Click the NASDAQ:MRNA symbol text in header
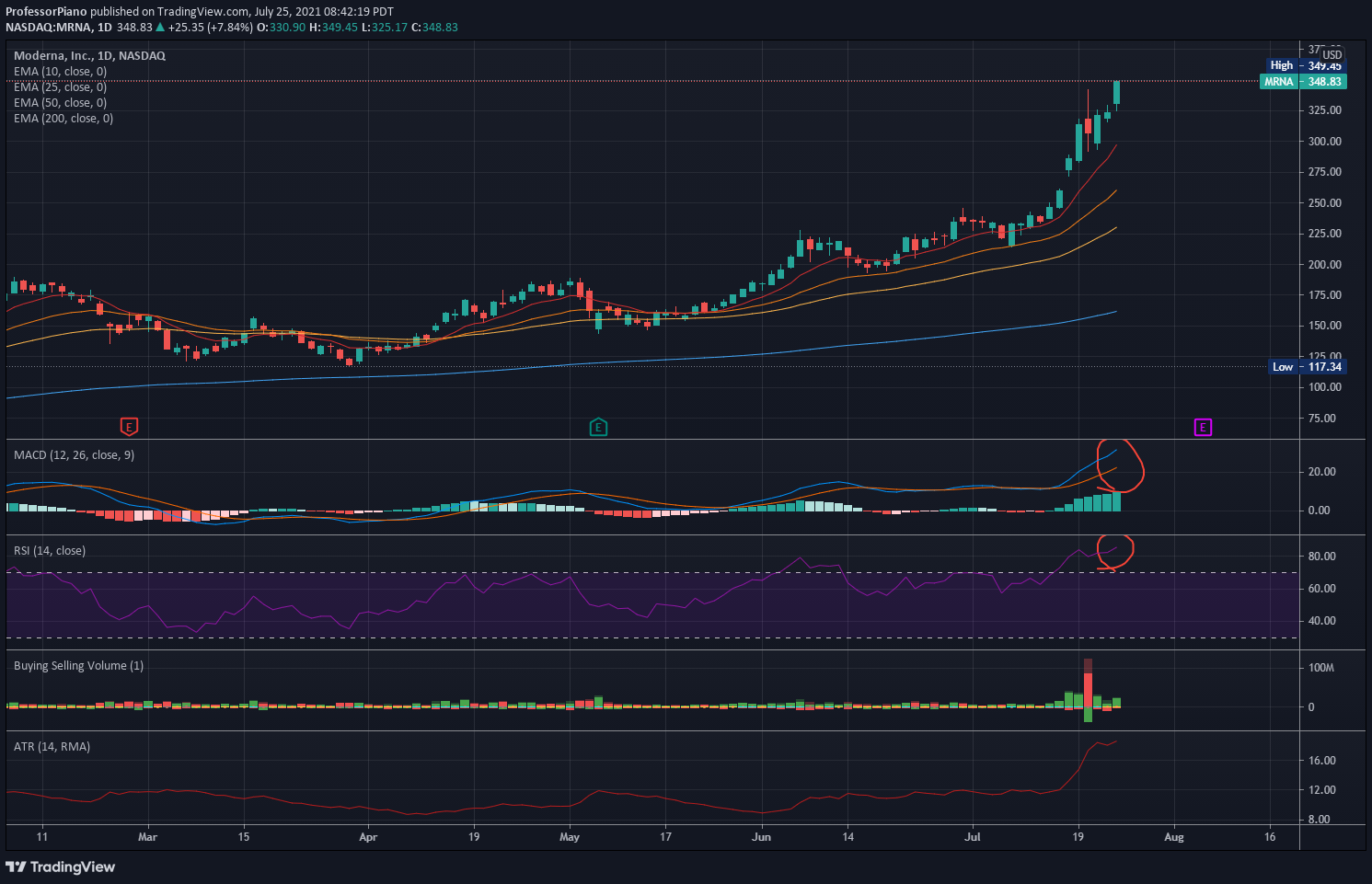The image size is (1372, 884). point(48,27)
